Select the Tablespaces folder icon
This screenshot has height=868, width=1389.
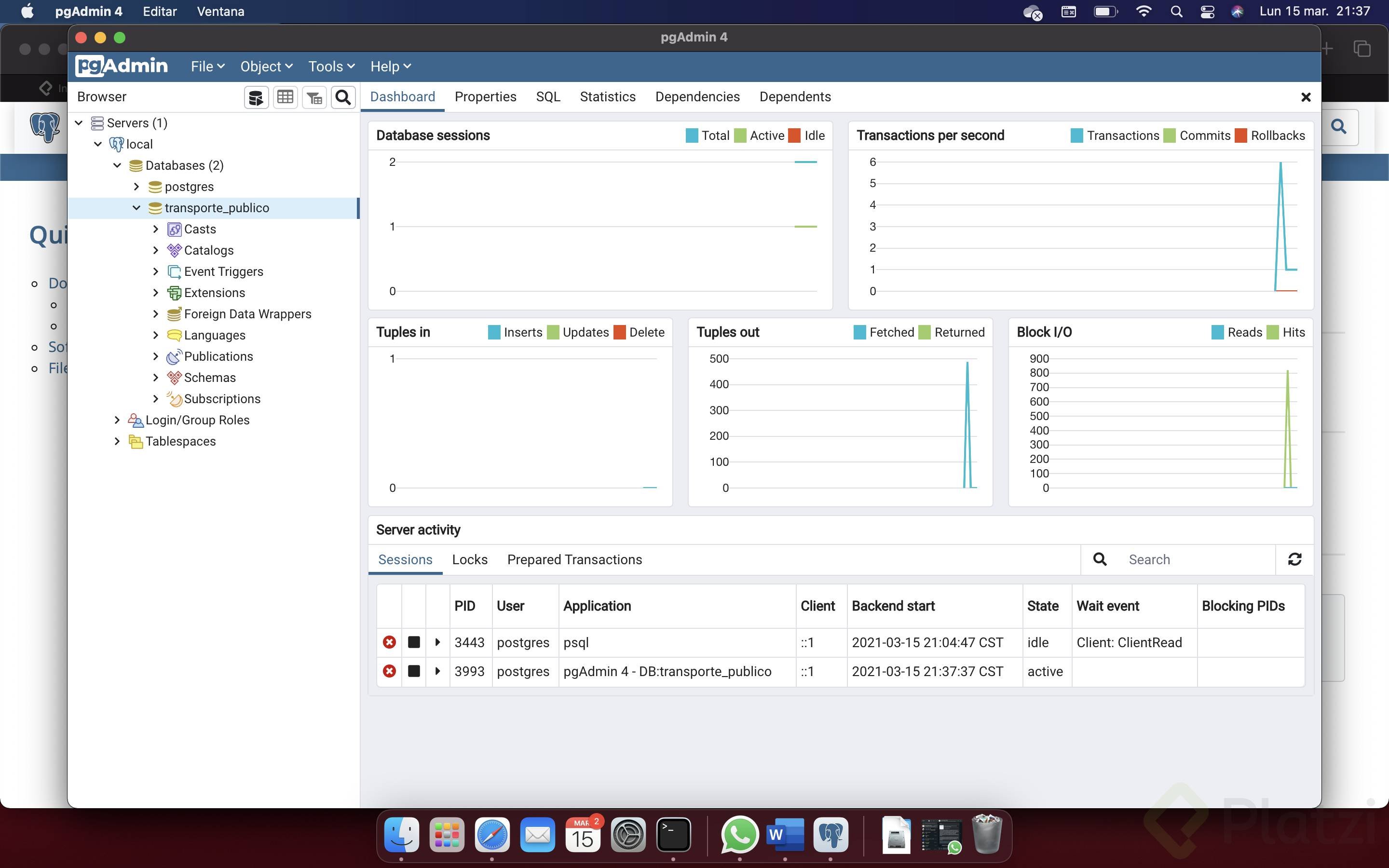[136, 441]
